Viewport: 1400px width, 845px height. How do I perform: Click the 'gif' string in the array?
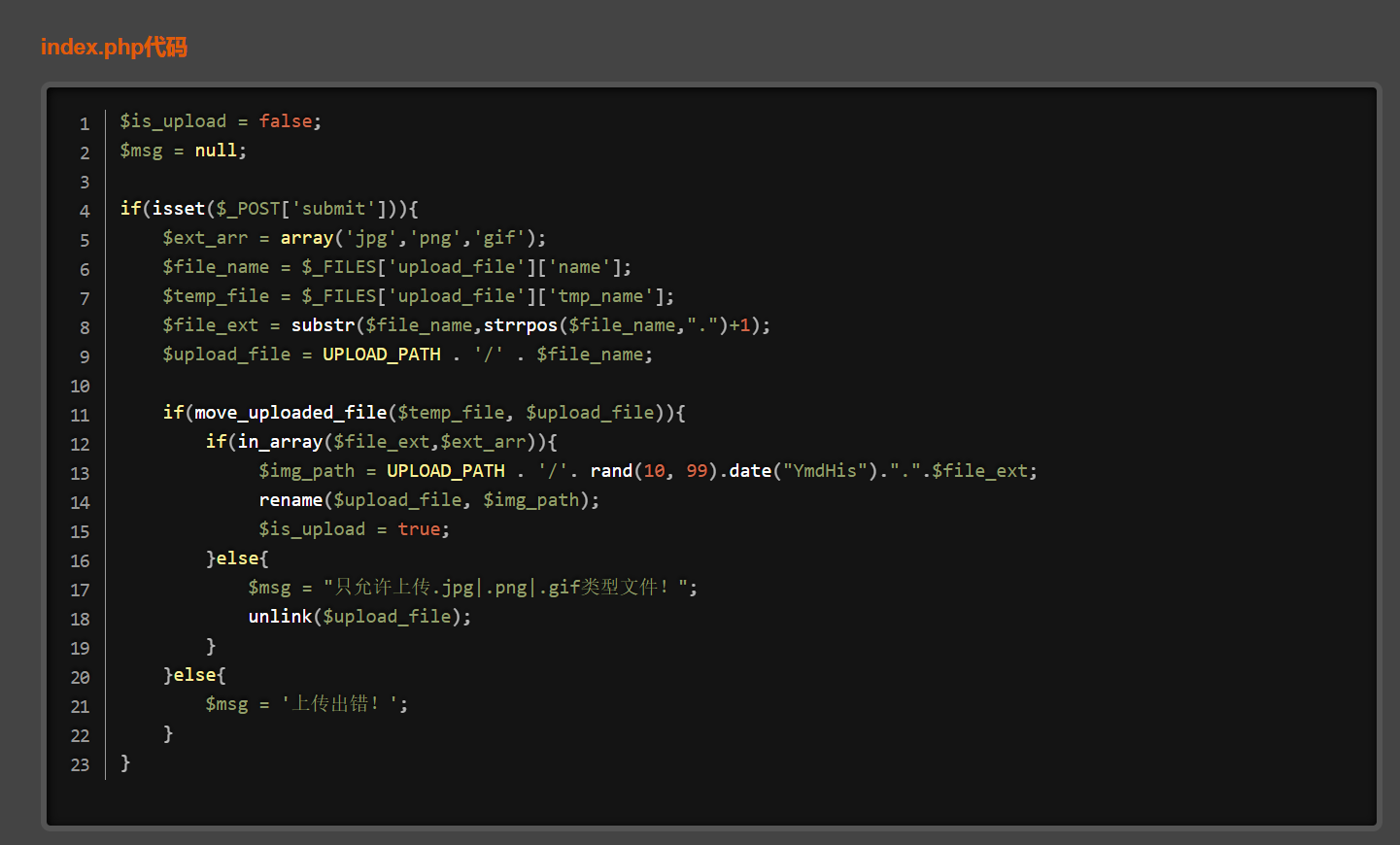499,238
